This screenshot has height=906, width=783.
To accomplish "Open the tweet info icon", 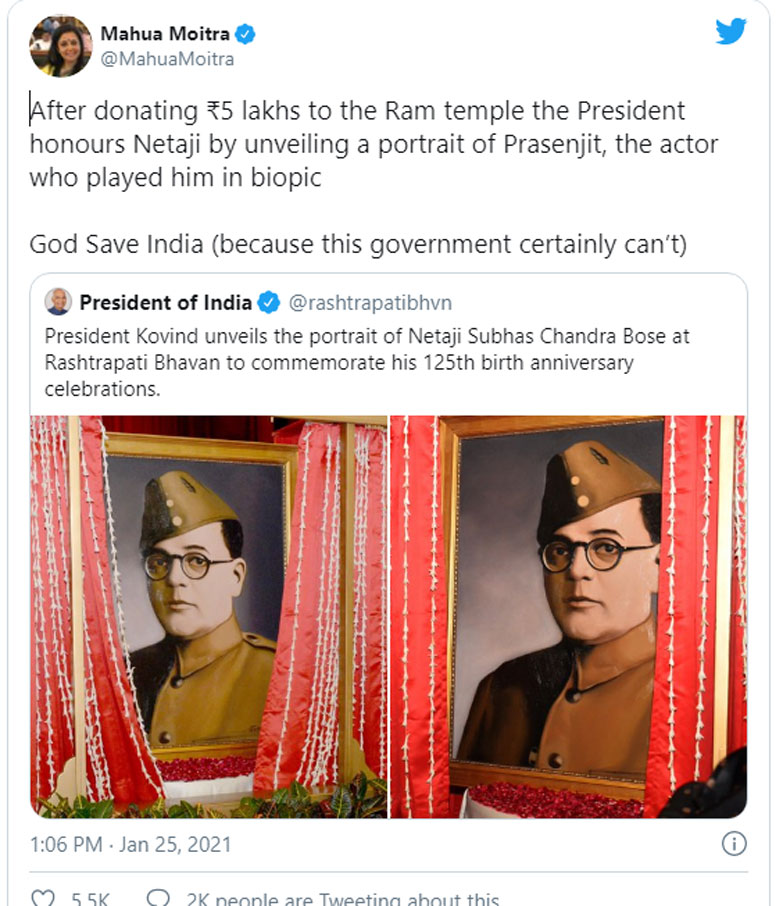I will tap(734, 844).
